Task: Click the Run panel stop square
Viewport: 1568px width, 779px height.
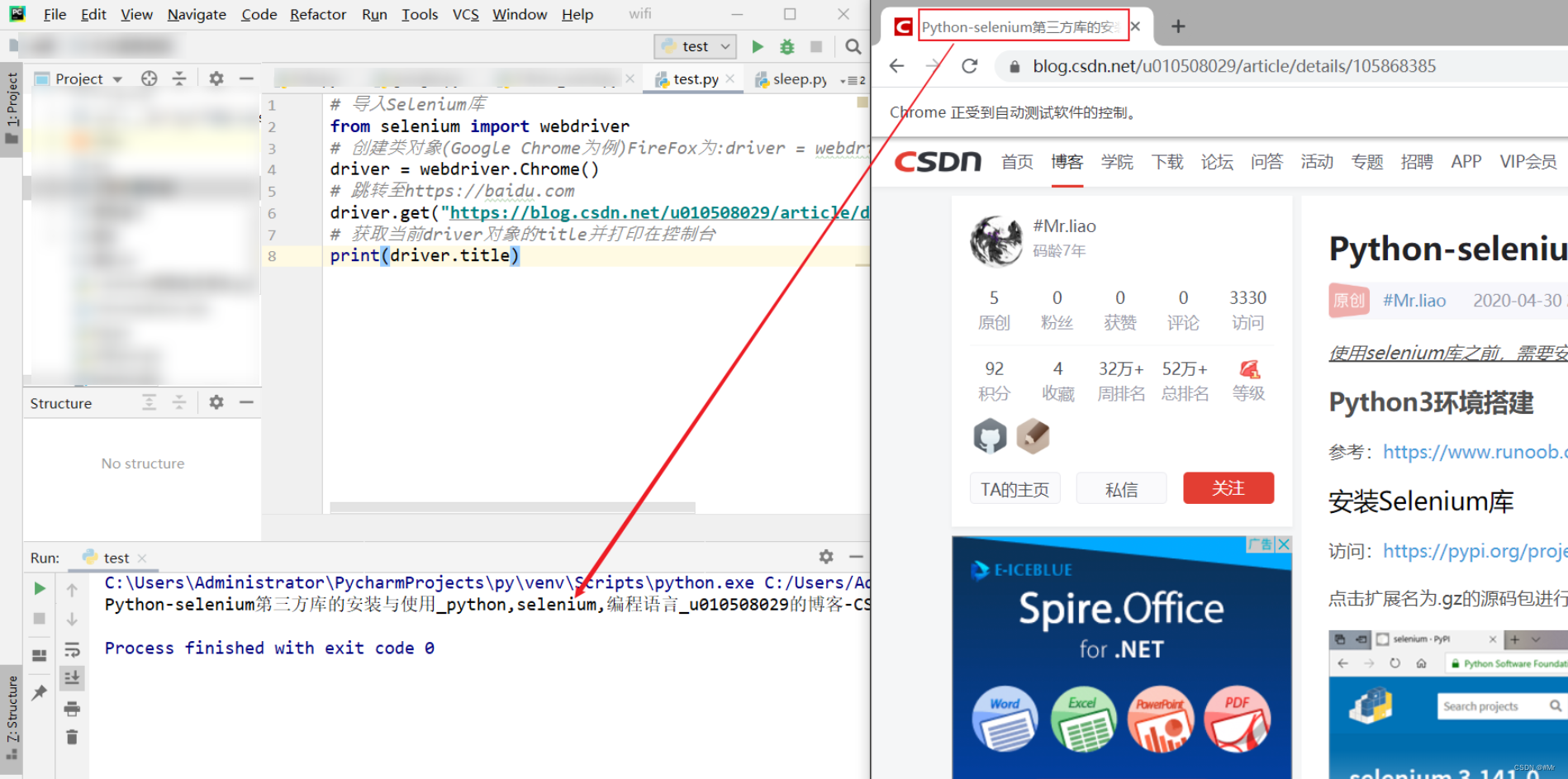Action: pyautogui.click(x=39, y=618)
